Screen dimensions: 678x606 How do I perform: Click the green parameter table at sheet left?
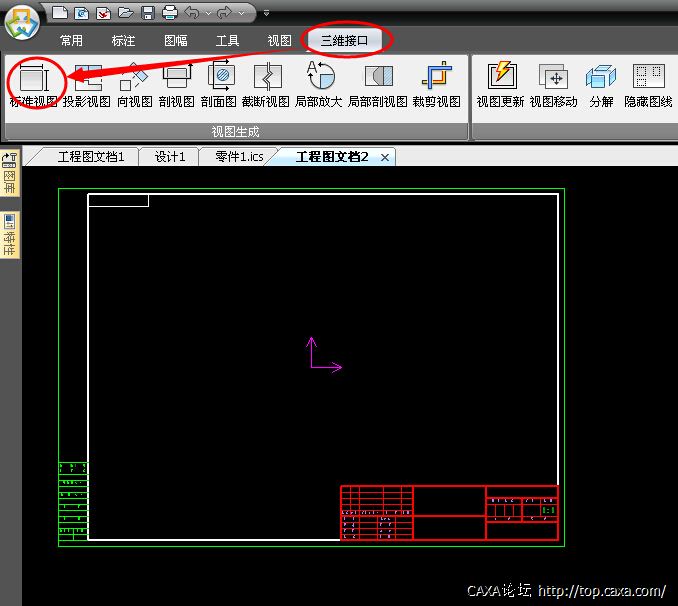[x=73, y=501]
